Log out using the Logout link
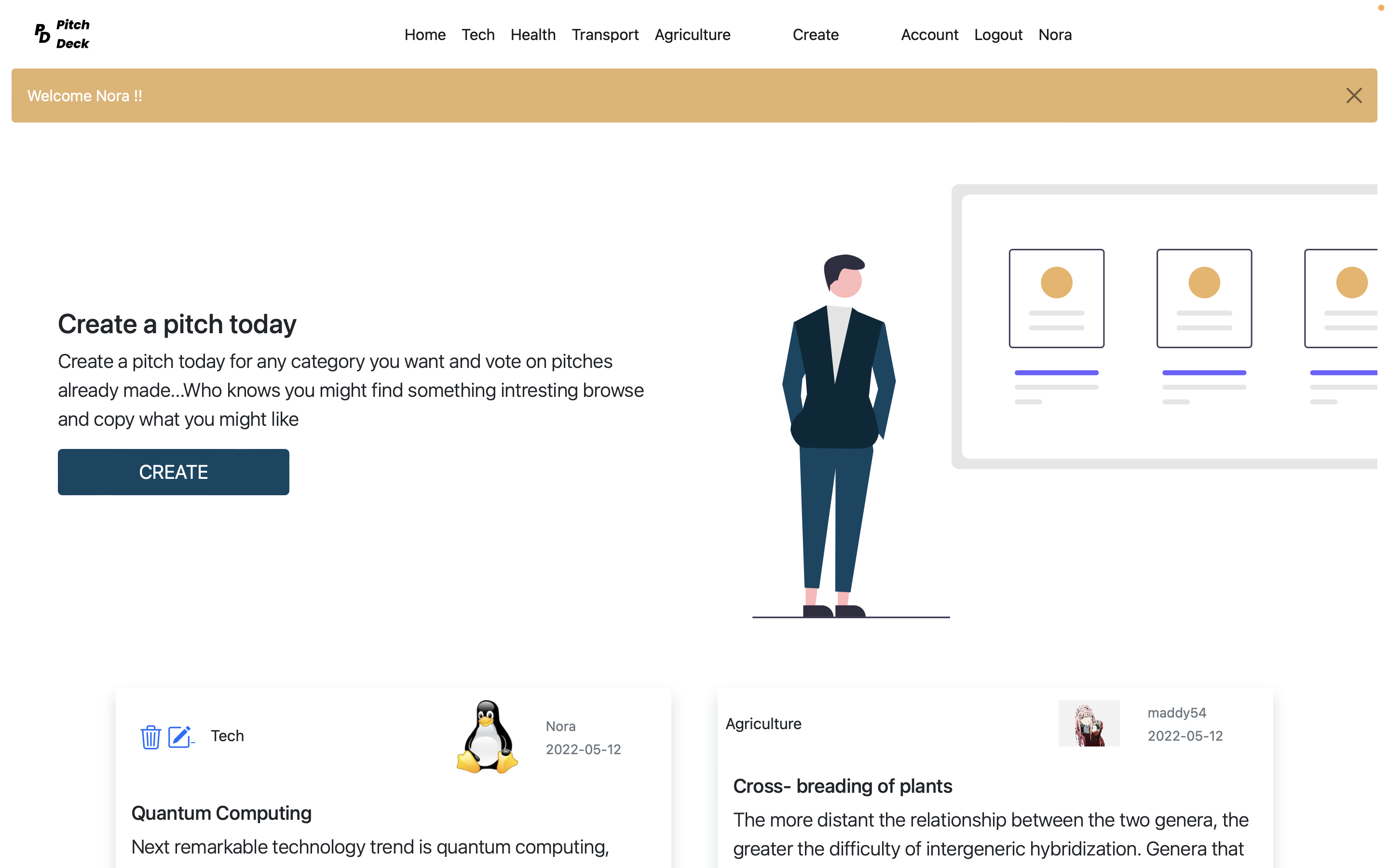 coord(998,34)
